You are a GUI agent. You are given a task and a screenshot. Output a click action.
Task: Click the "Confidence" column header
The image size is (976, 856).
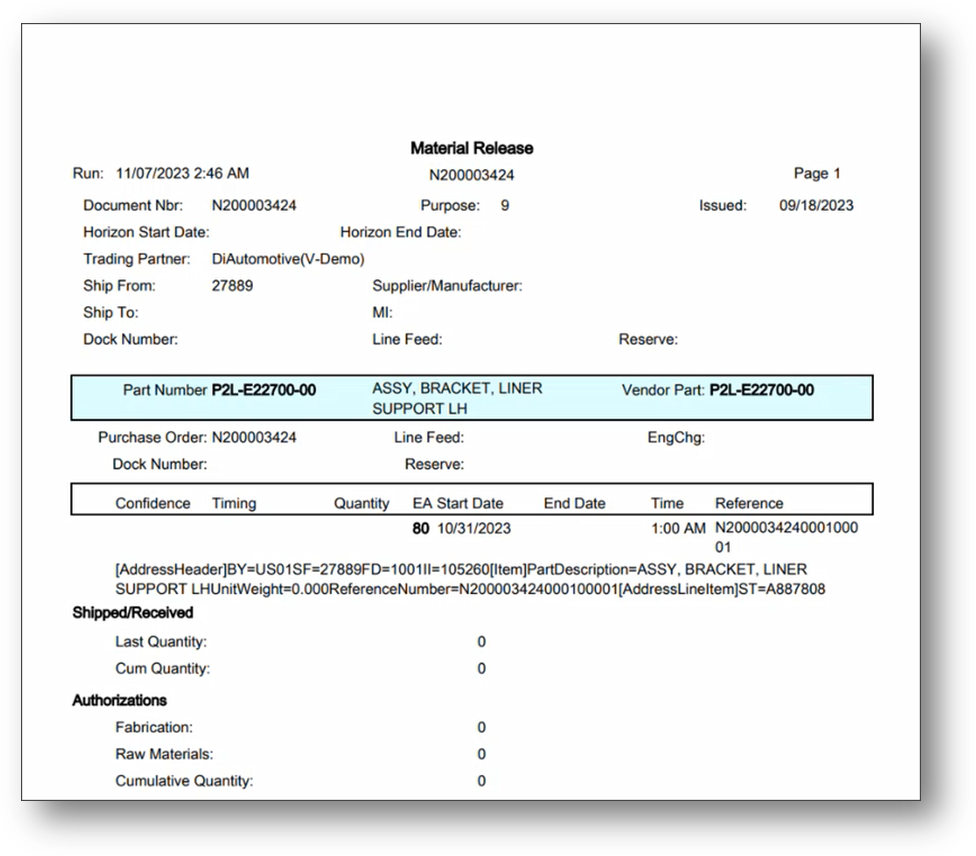[152, 503]
